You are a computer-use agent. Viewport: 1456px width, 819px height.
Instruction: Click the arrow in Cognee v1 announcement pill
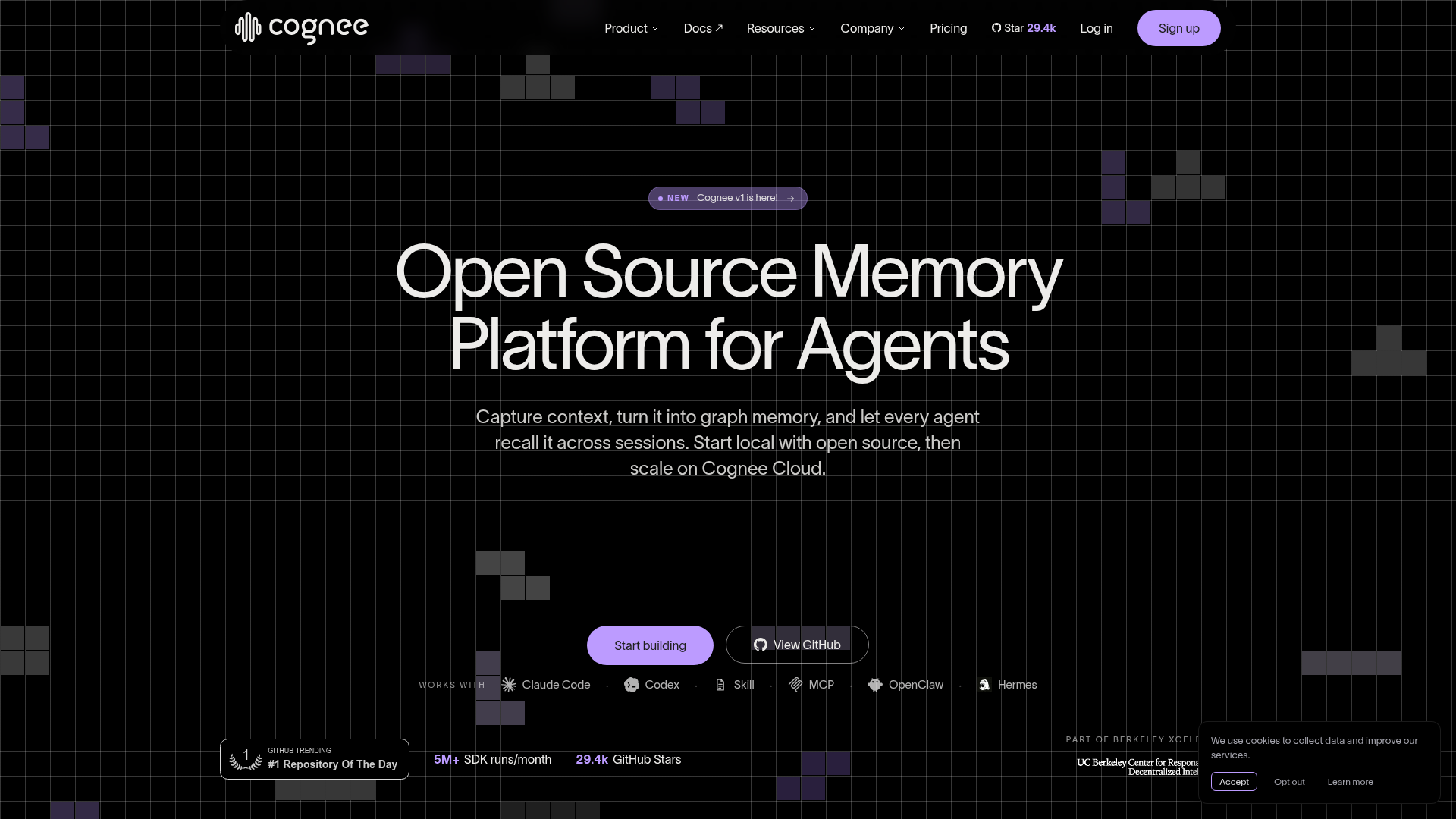pyautogui.click(x=790, y=199)
